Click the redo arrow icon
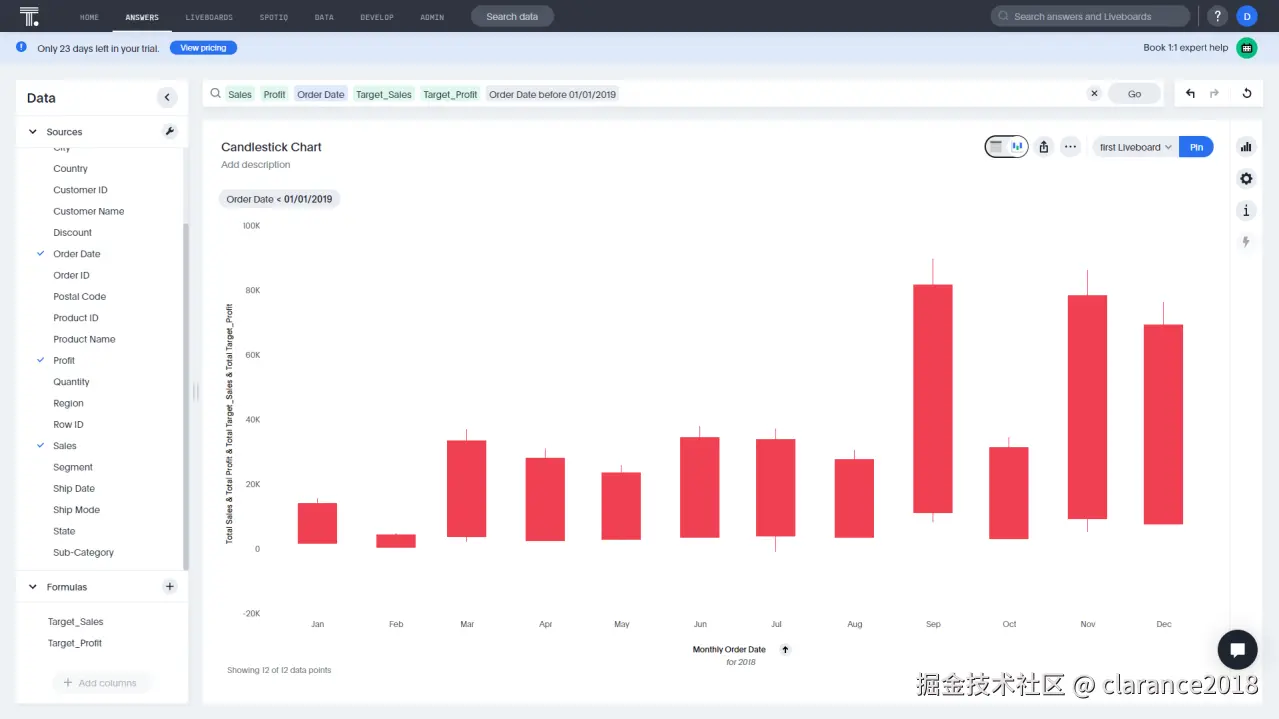This screenshot has width=1279, height=719. (x=1215, y=93)
